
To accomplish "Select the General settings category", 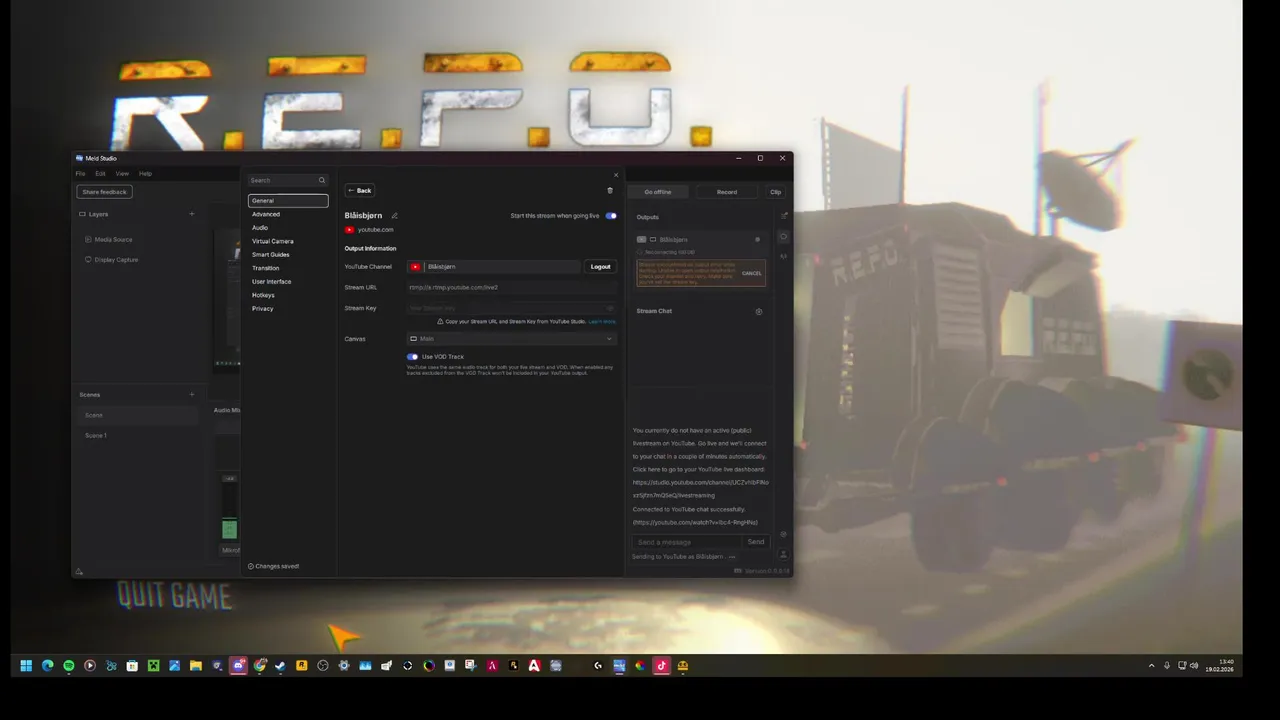I will (x=288, y=201).
